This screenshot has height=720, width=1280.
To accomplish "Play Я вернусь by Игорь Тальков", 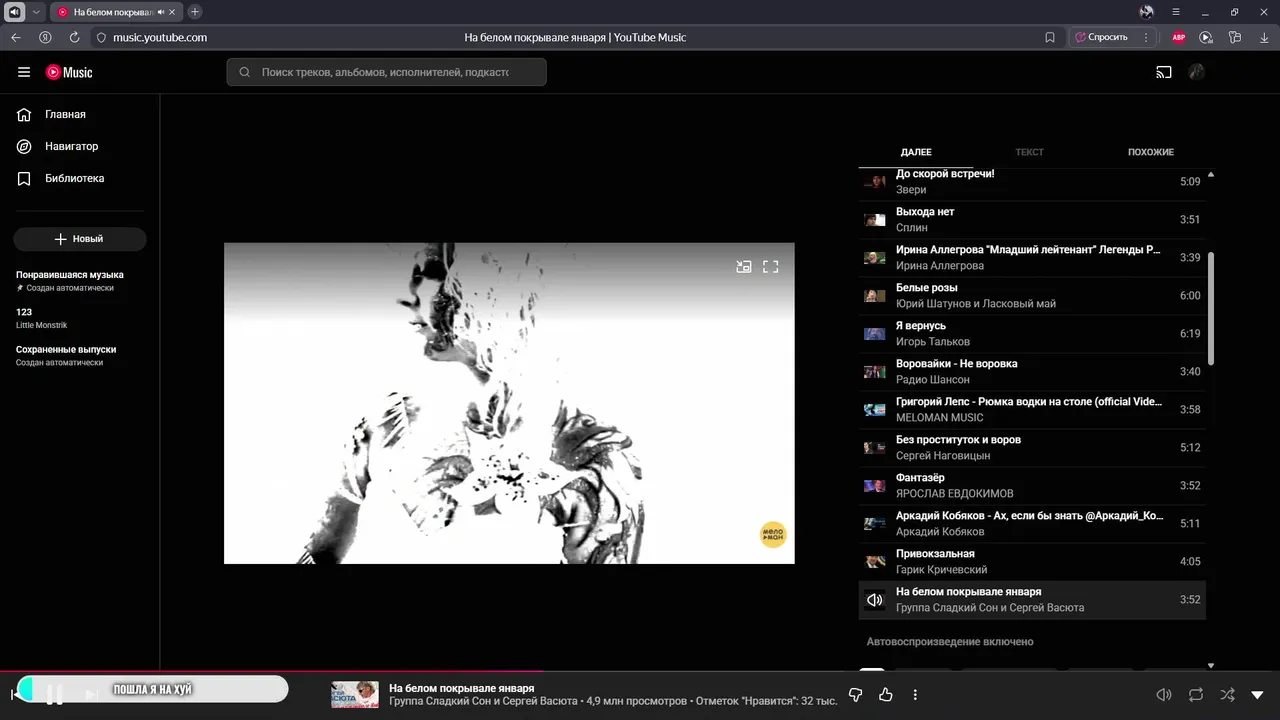I will [1032, 333].
